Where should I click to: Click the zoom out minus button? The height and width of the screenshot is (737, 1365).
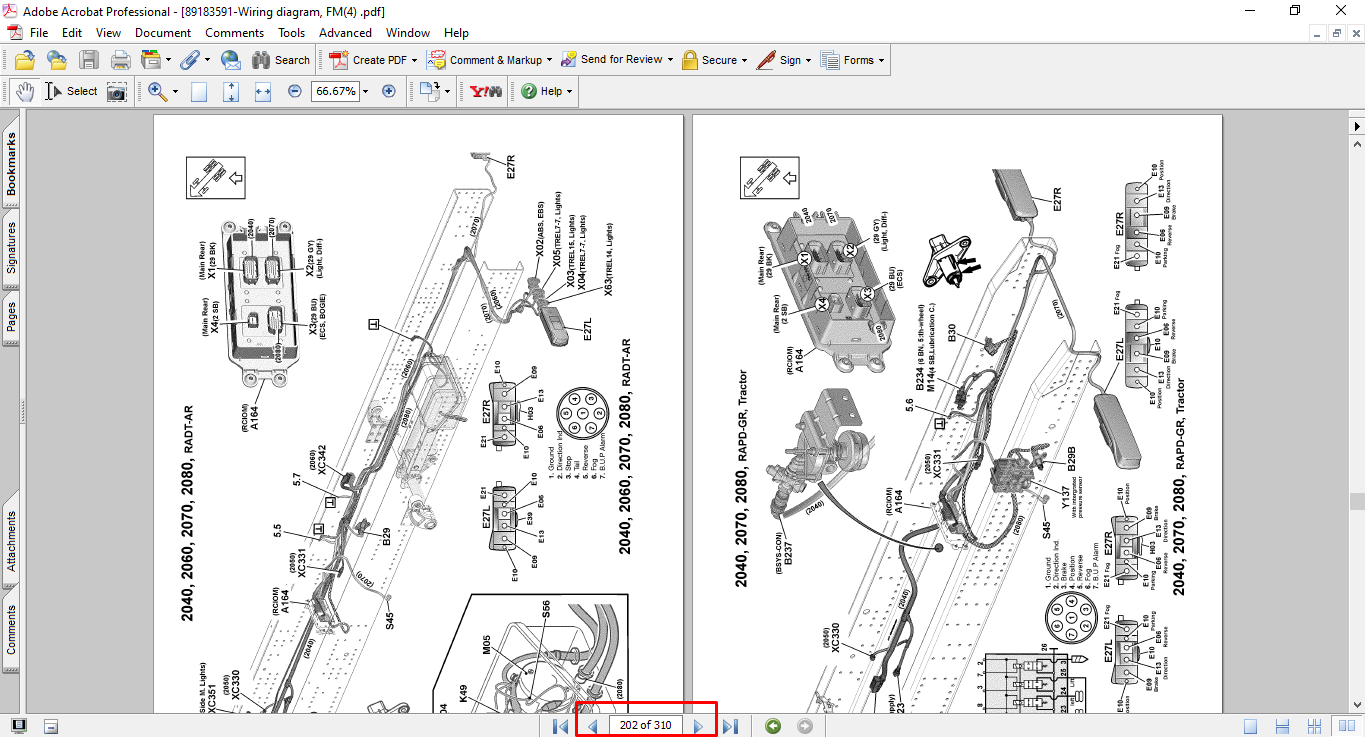click(x=295, y=91)
